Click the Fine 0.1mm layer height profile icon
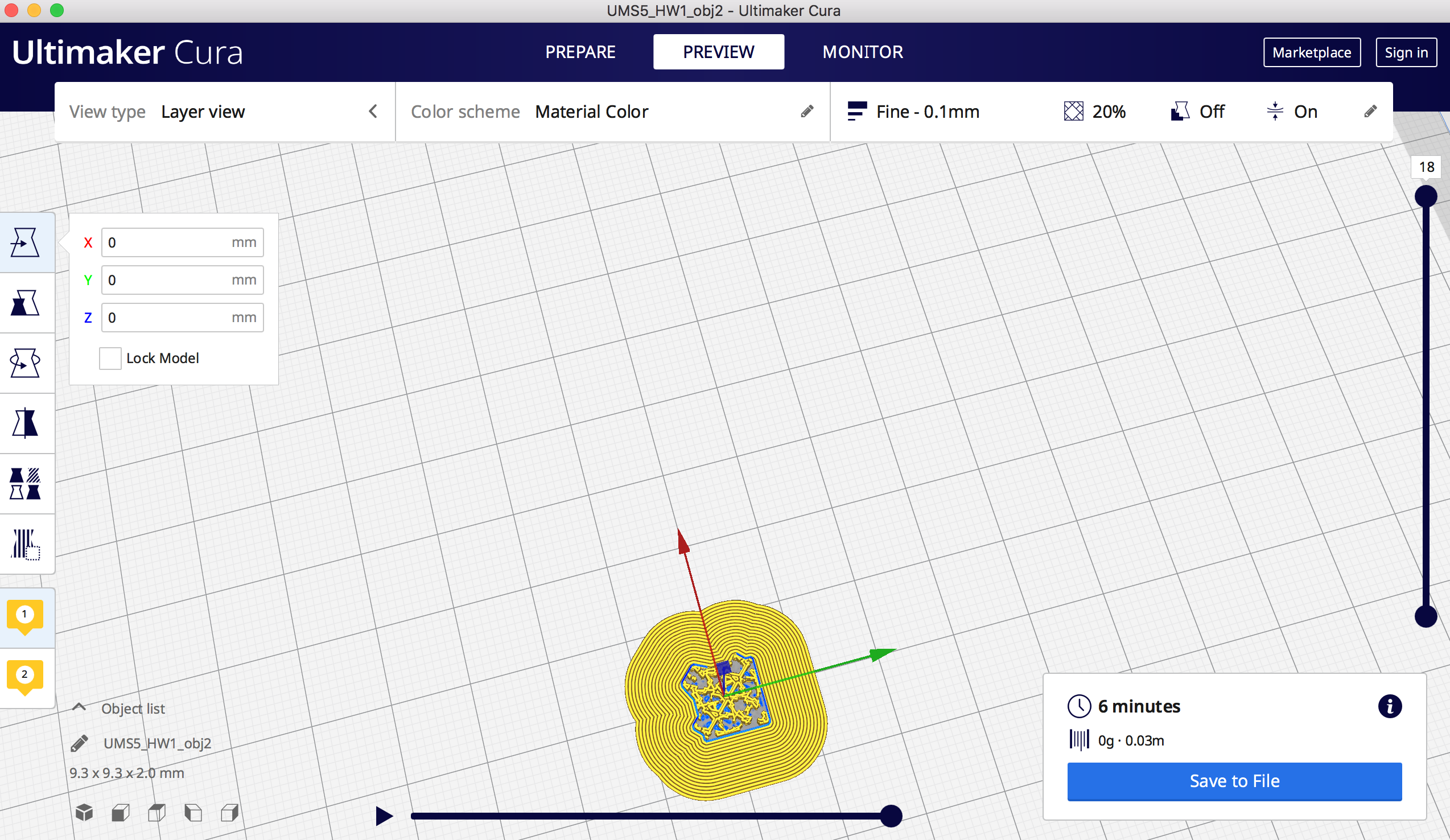The image size is (1450, 840). click(857, 112)
